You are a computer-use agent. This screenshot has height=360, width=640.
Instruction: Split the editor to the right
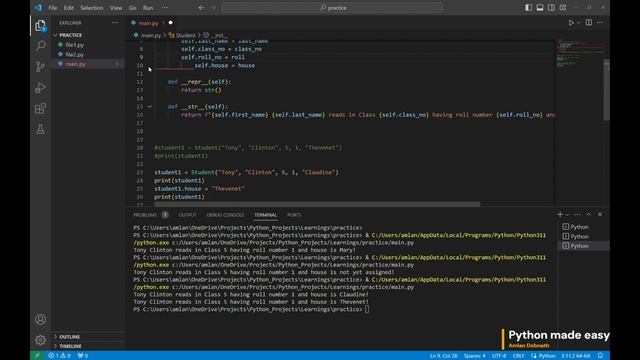tap(589, 23)
